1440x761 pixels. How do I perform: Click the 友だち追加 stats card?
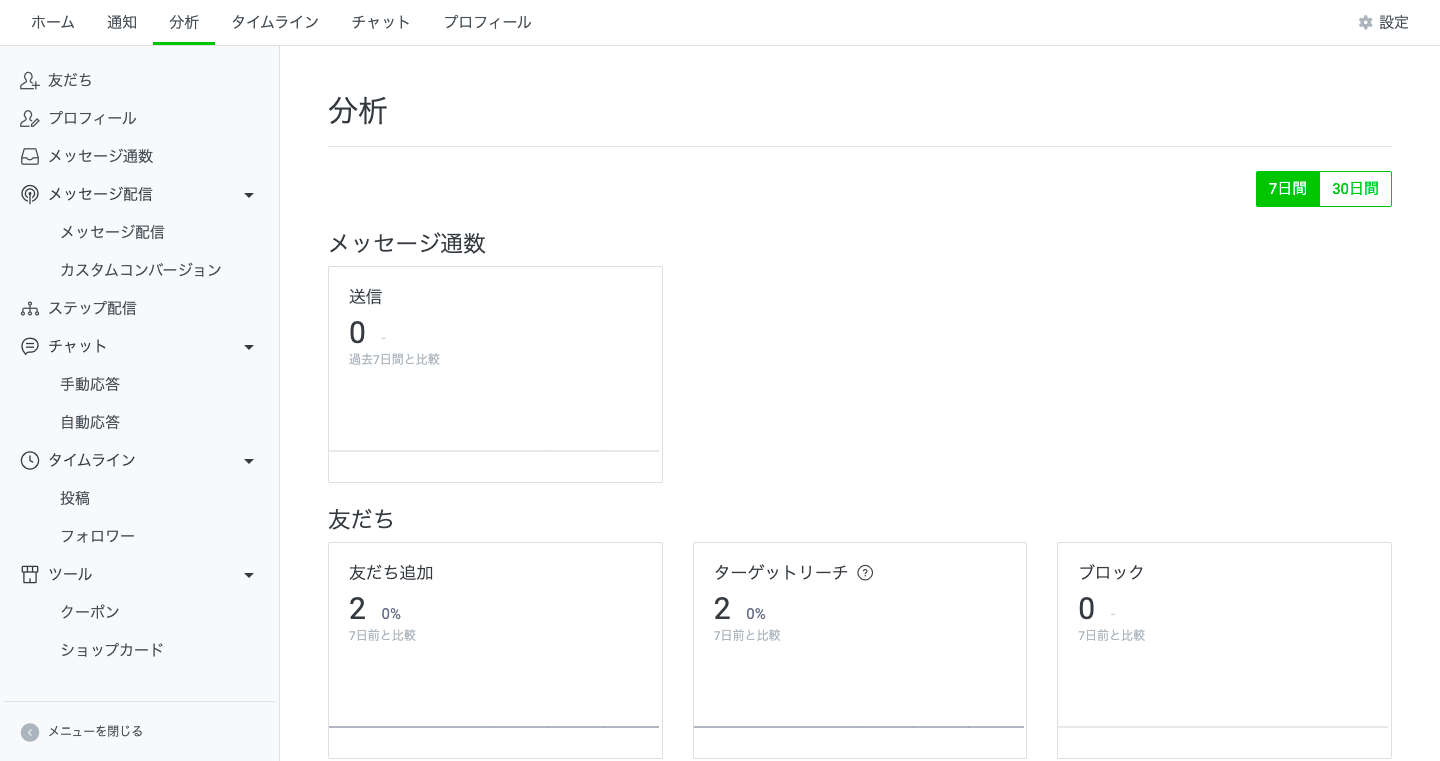coord(495,650)
